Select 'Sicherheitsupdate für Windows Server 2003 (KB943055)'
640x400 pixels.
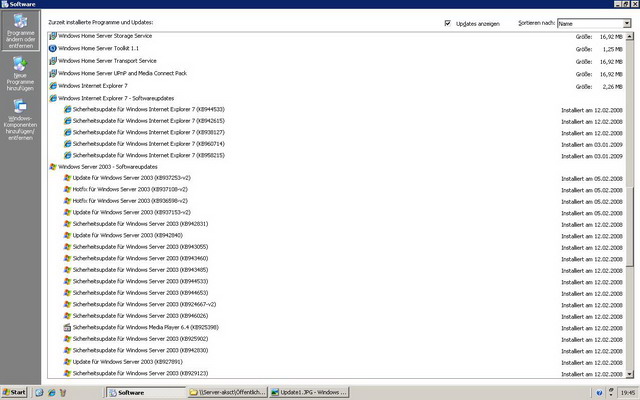pyautogui.click(x=140, y=247)
